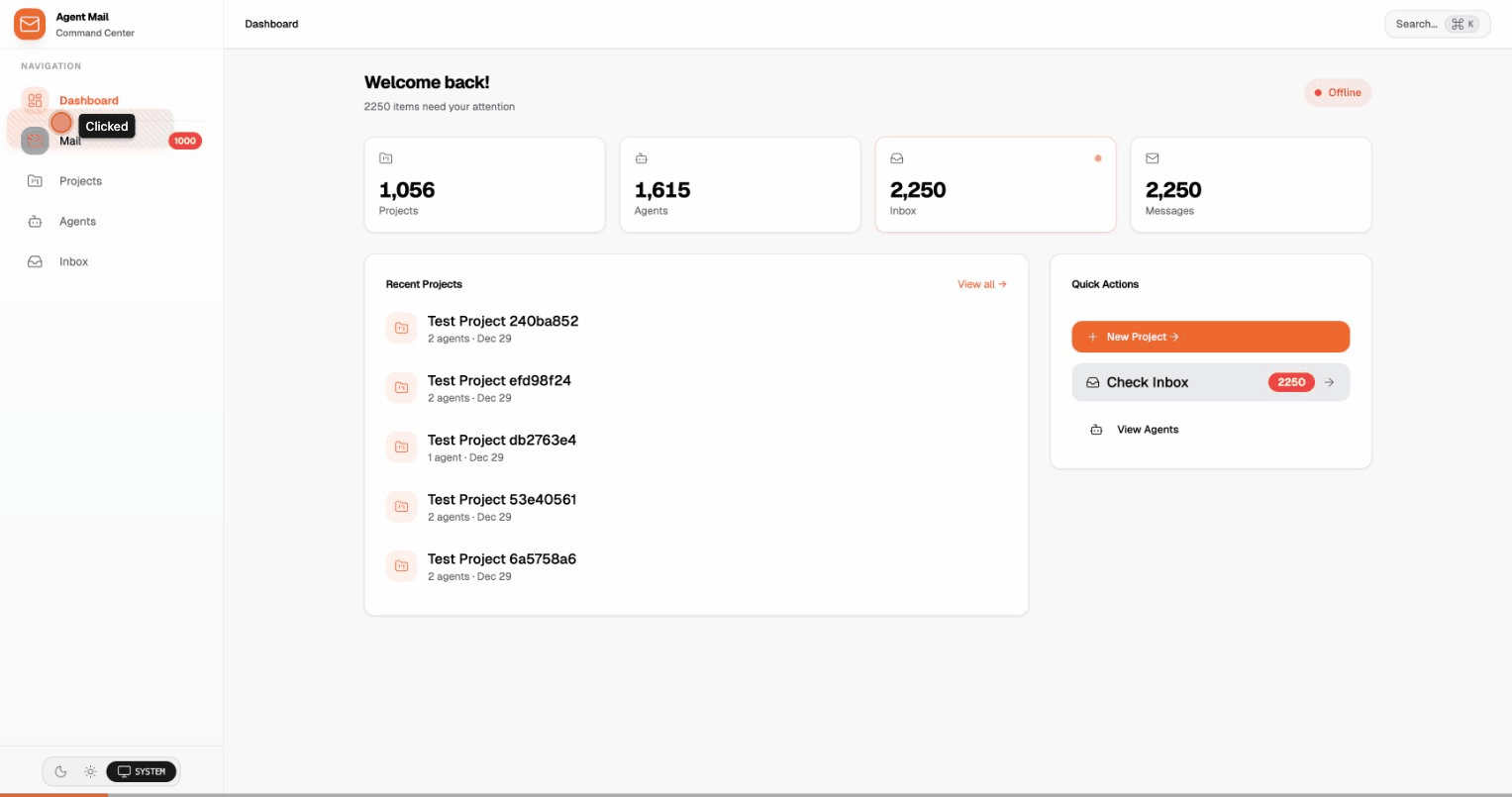The width and height of the screenshot is (1512, 797).
Task: Click folder icon beside Test Project db2763e4
Action: [x=401, y=448]
